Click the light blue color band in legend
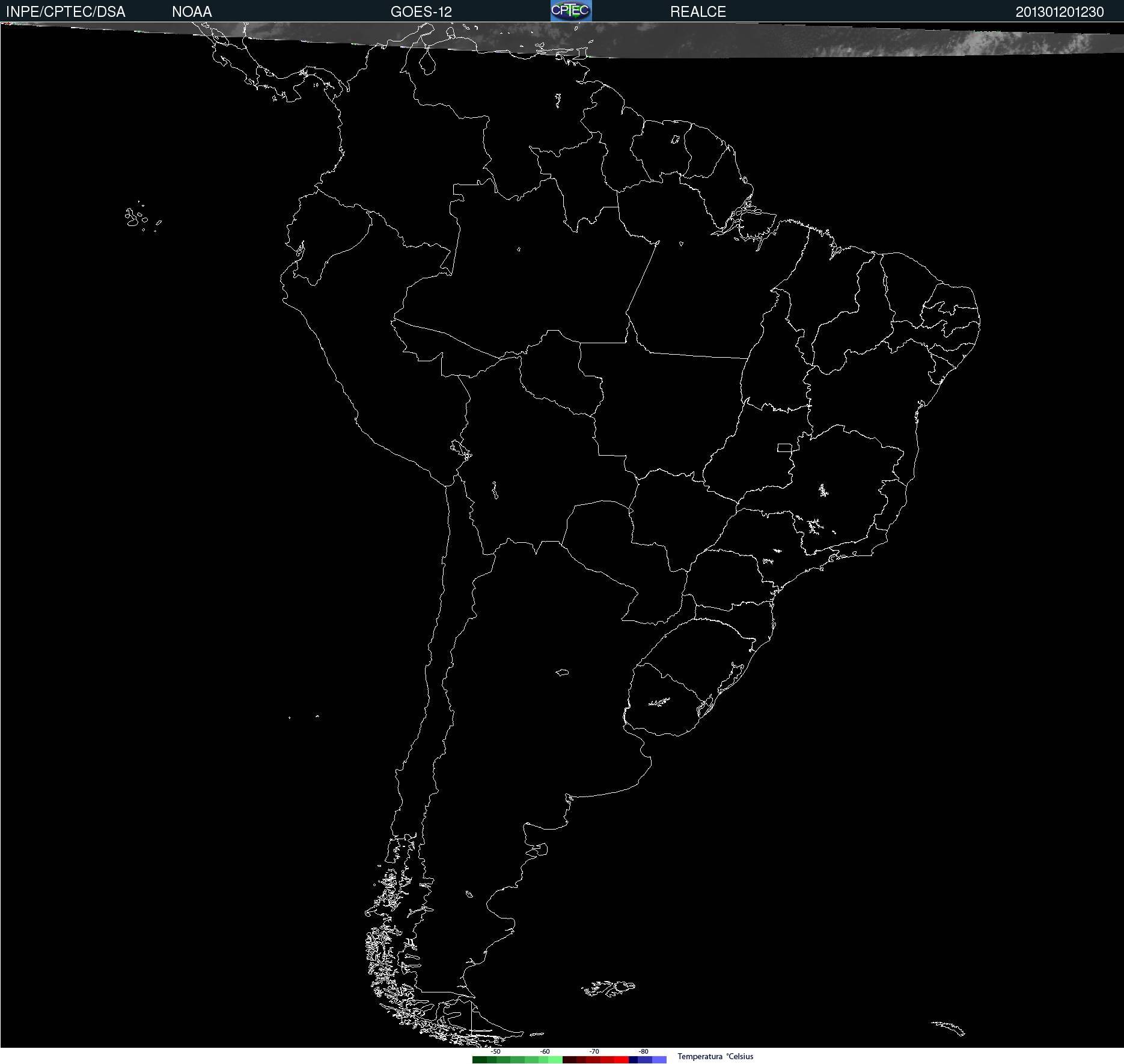Screen dimensions: 1124x1064 [x=659, y=1060]
